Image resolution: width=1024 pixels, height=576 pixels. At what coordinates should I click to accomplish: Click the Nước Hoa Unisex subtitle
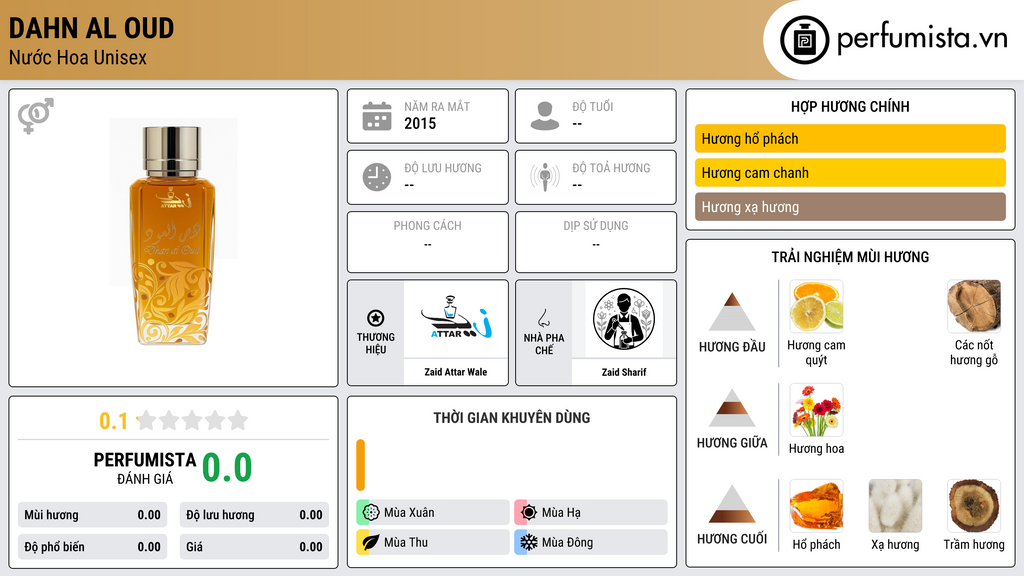78,57
